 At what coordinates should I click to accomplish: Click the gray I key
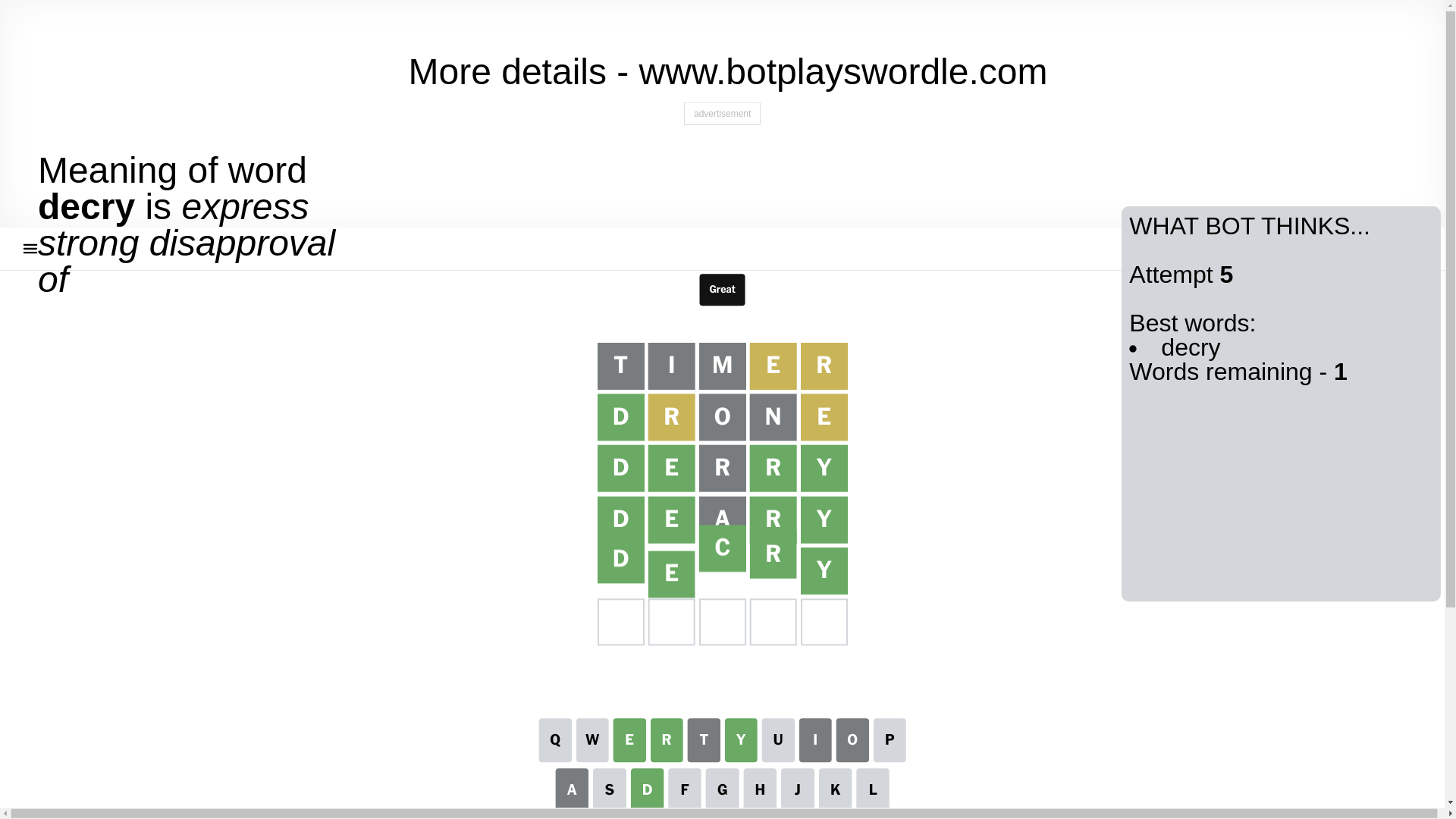[x=815, y=740]
